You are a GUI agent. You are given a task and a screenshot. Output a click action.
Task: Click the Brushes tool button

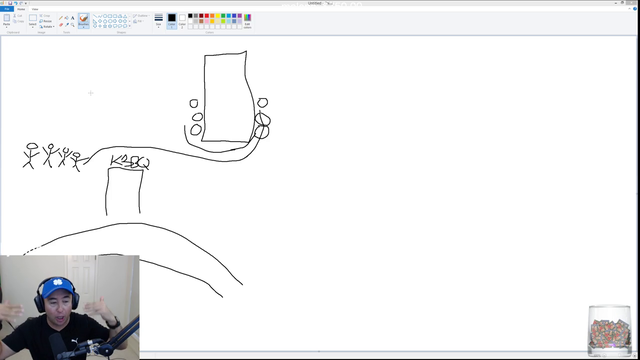coord(84,20)
